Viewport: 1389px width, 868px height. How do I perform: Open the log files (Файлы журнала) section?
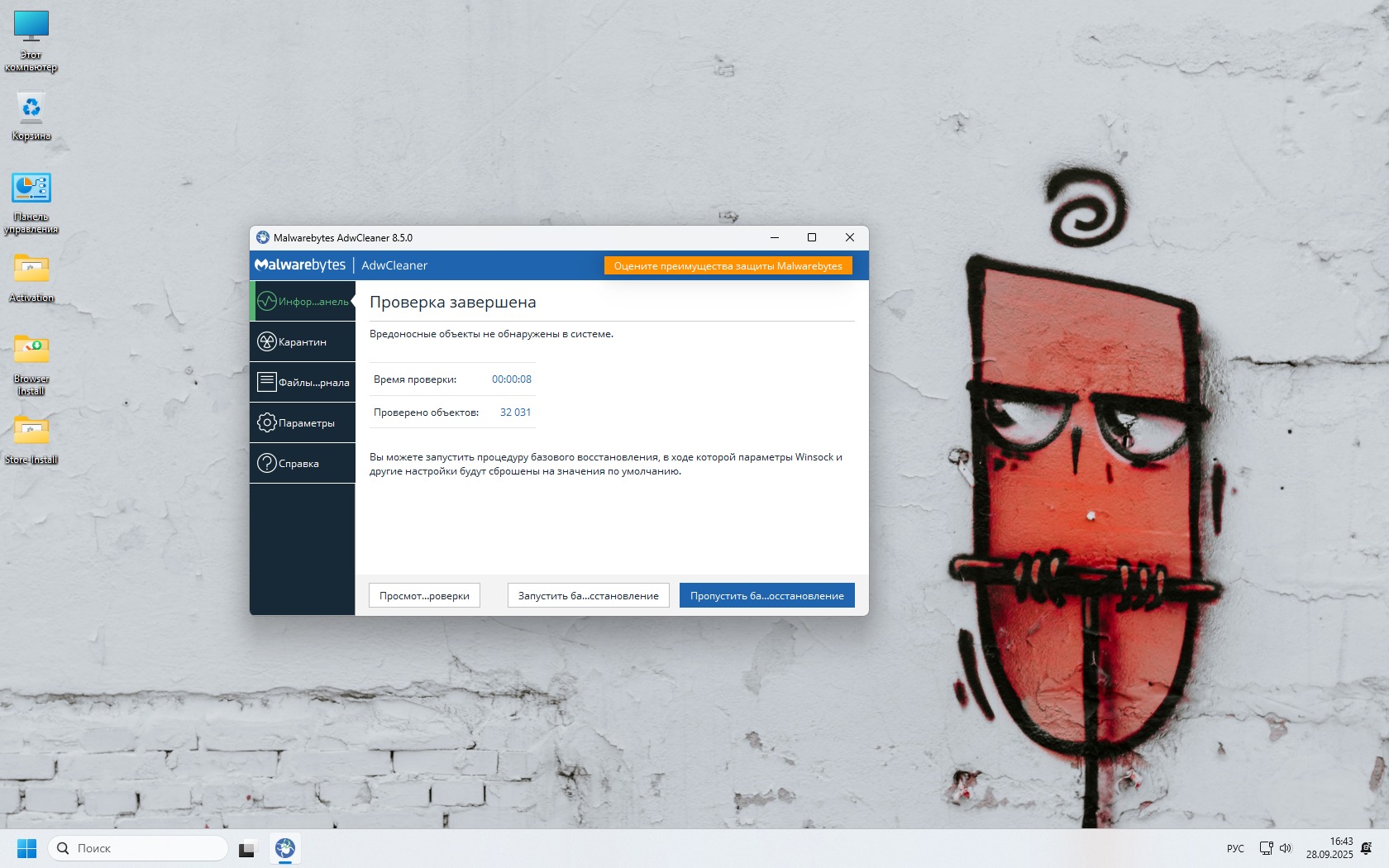coord(303,382)
